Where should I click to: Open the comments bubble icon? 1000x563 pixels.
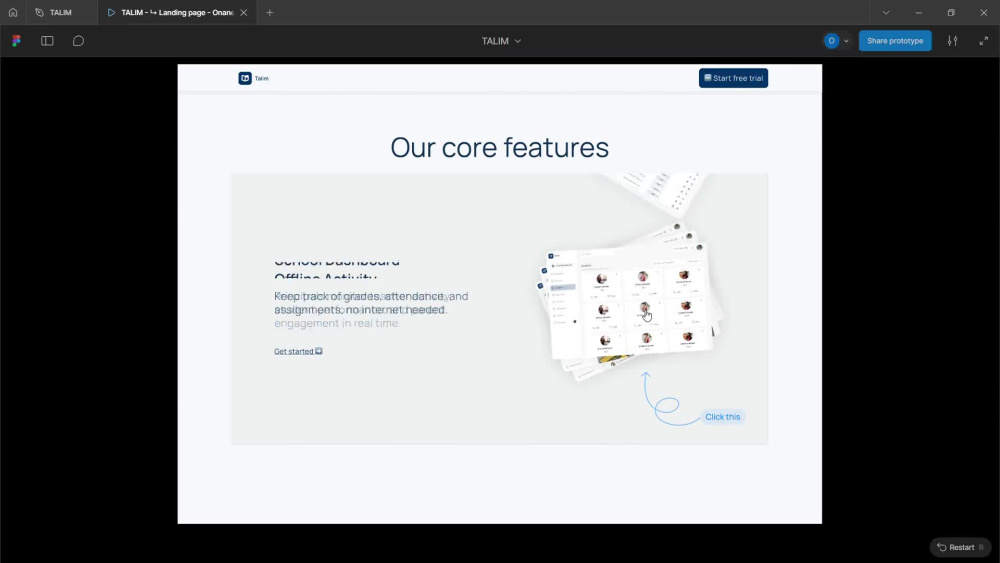[x=78, y=41]
